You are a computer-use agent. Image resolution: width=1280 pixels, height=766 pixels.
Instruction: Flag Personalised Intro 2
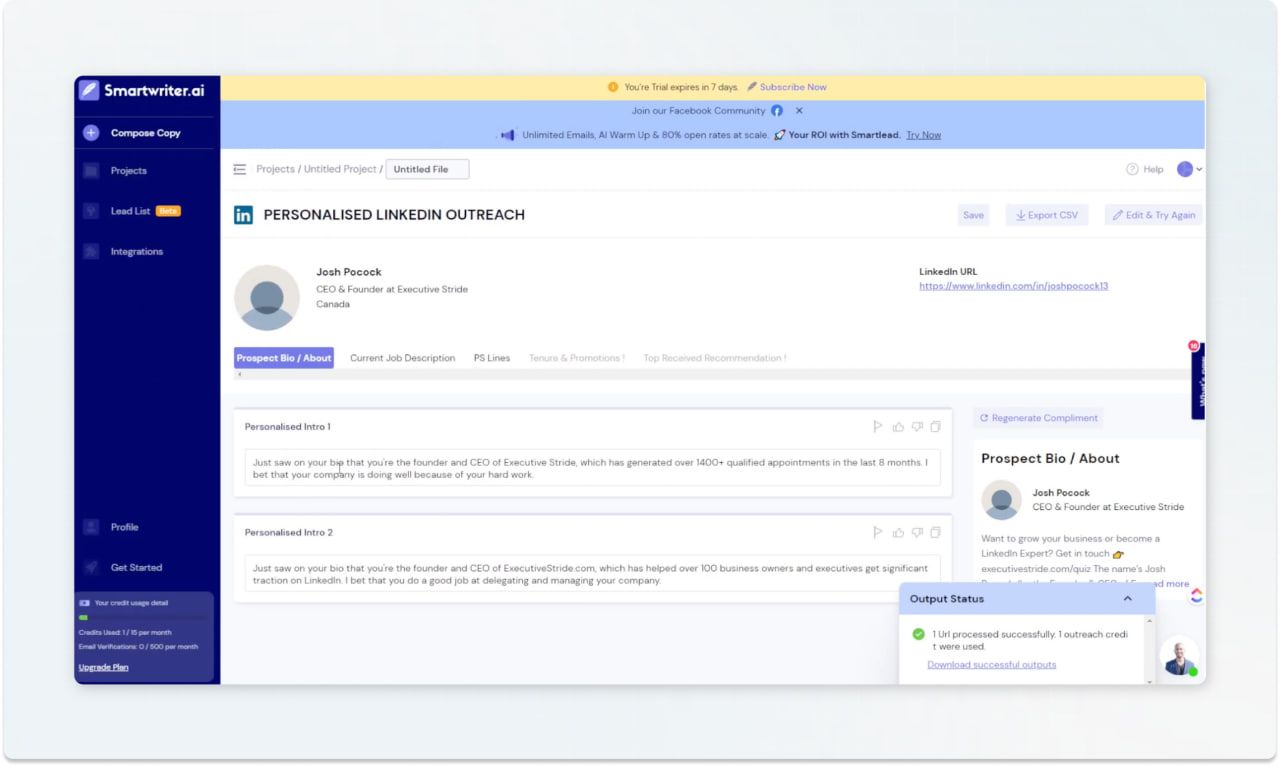(x=878, y=533)
